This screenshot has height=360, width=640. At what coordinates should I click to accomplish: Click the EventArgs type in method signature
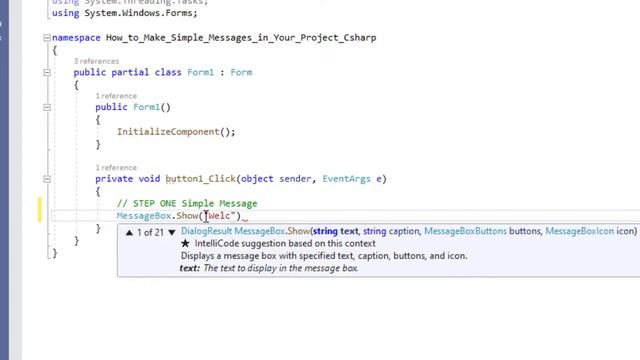347,179
